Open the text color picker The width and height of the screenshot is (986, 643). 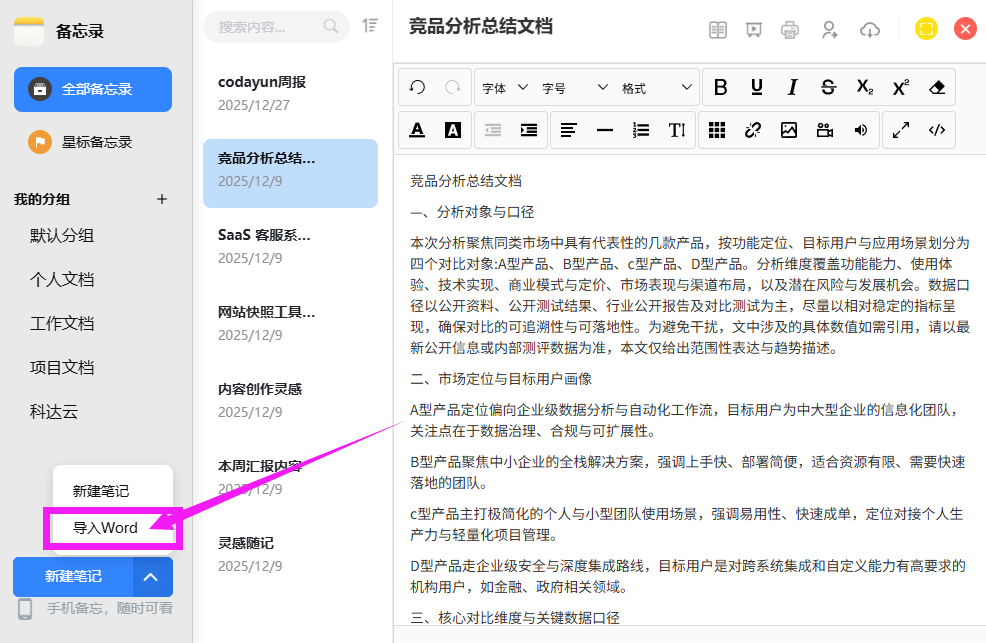[x=417, y=130]
